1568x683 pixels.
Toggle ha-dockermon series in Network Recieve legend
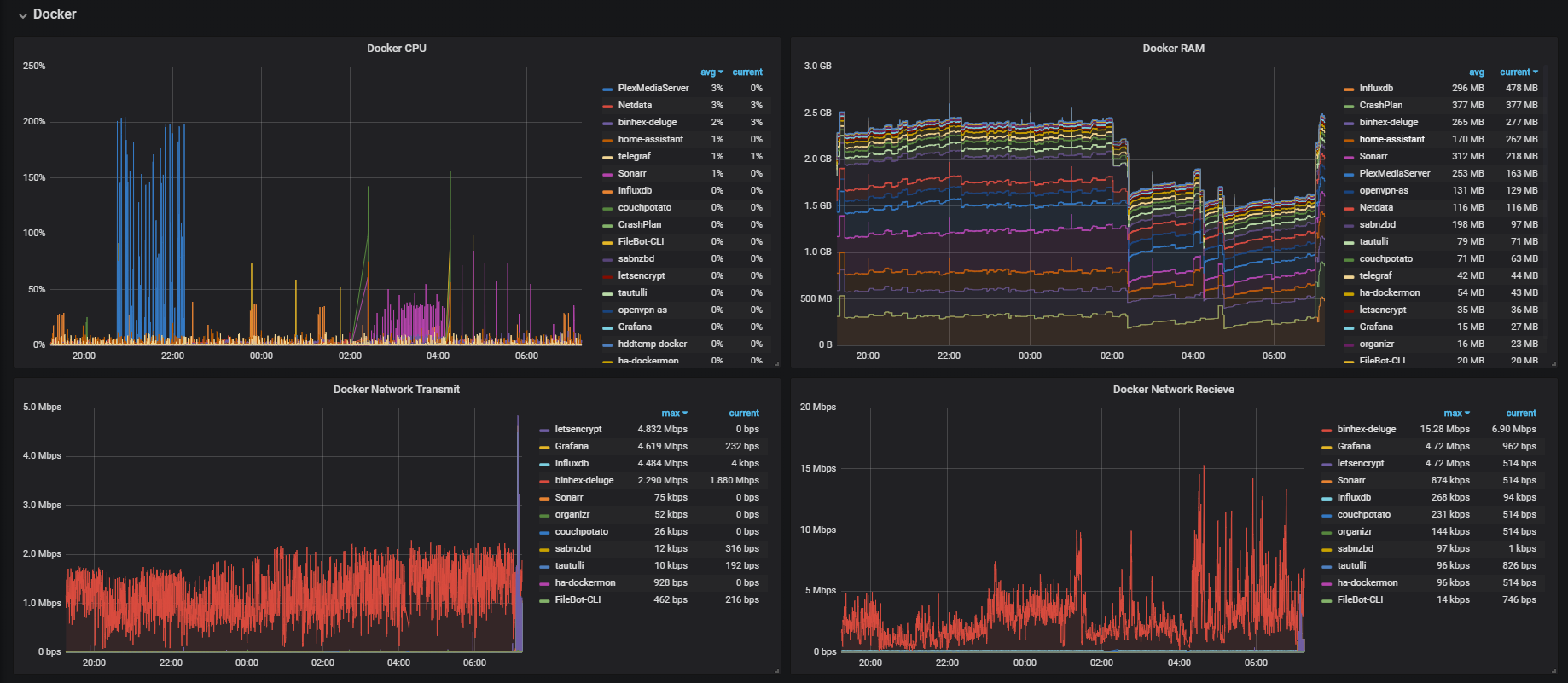tap(1368, 583)
